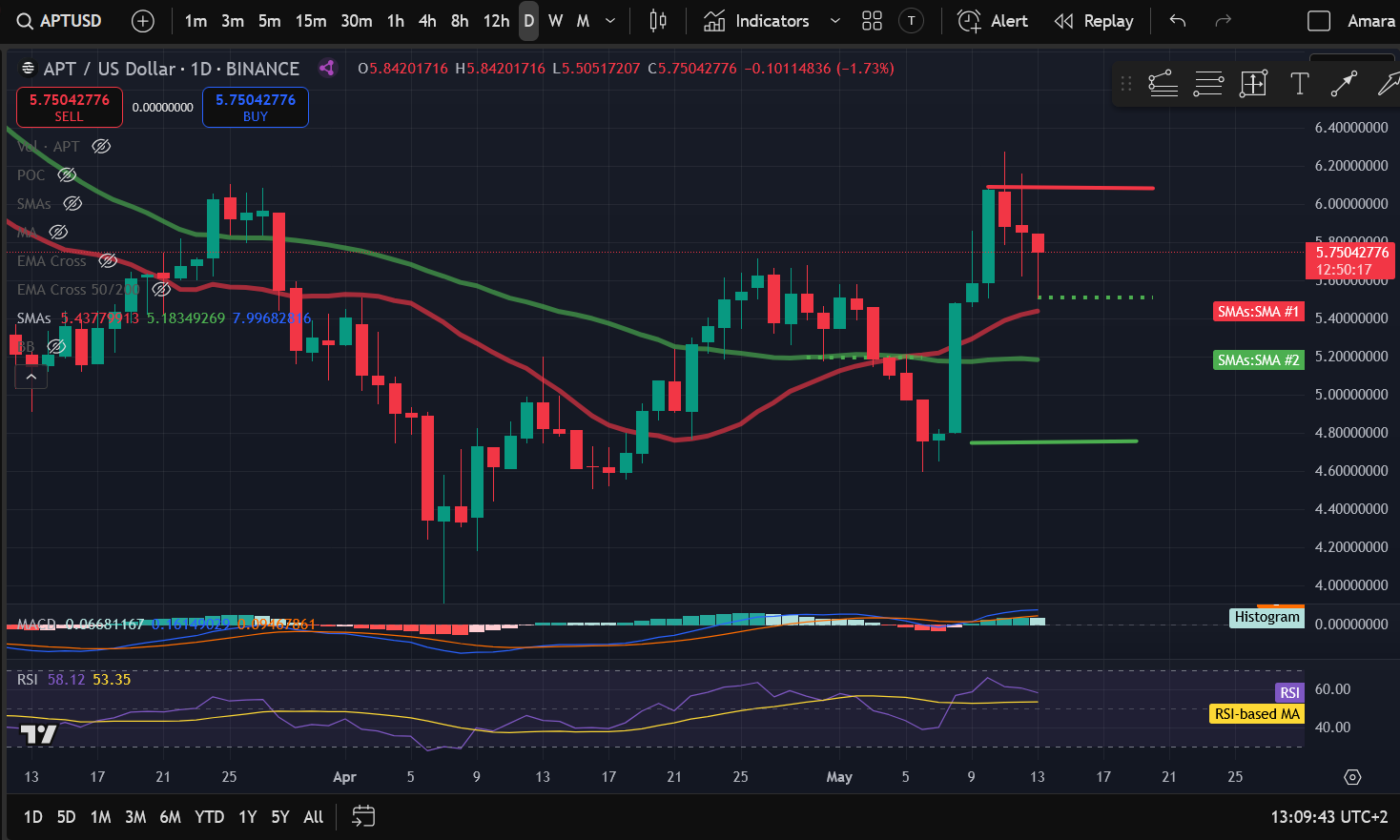
Task: Add symbol with the plus circle icon
Action: coord(143,21)
